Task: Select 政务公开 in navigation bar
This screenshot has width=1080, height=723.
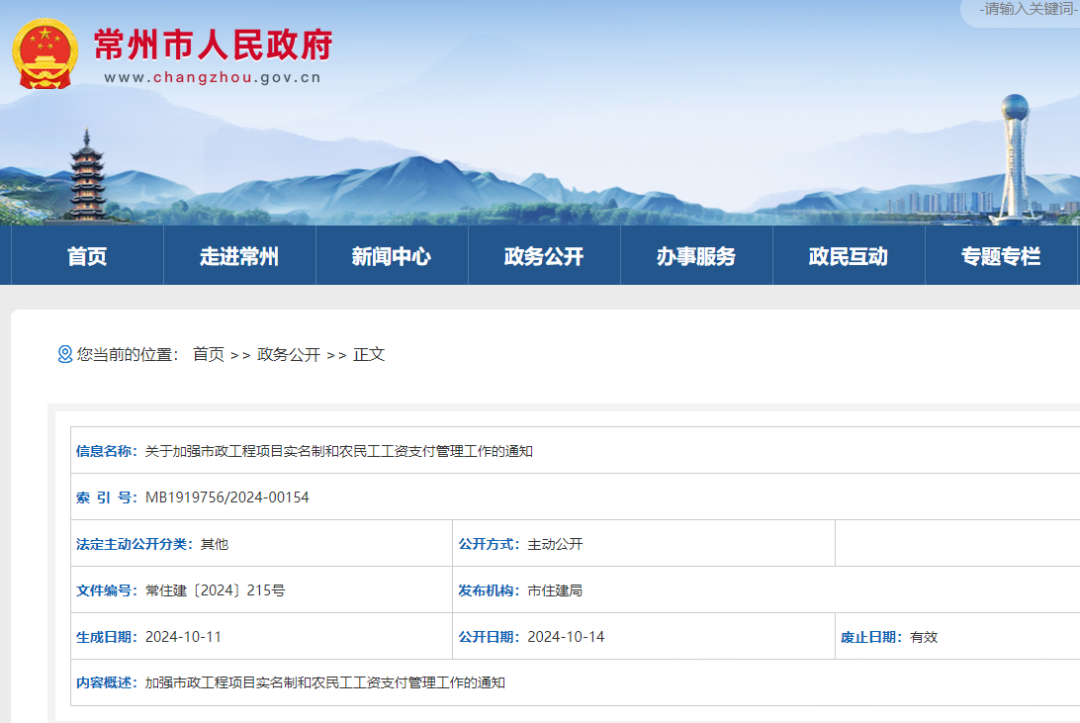Action: tap(543, 256)
